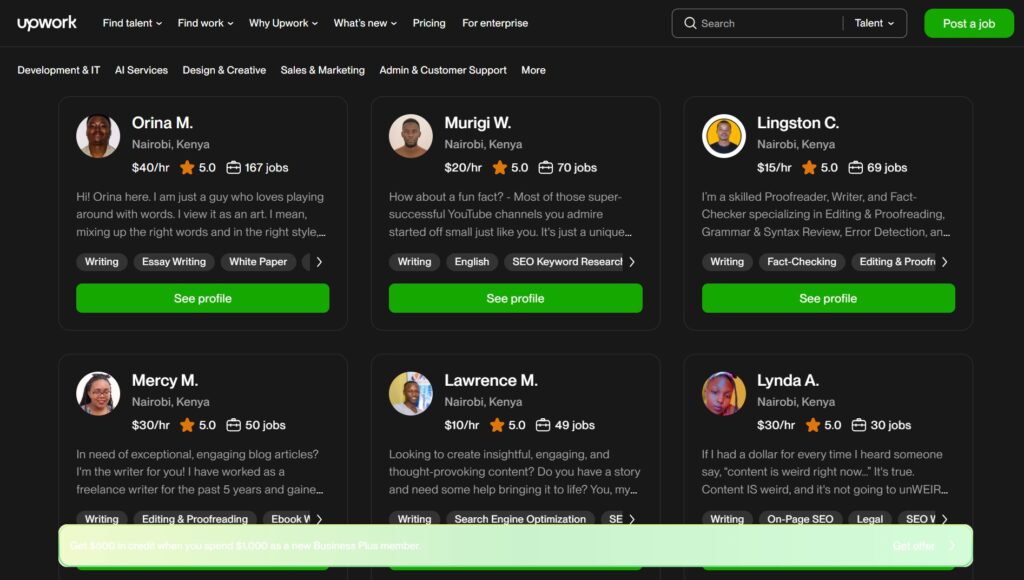This screenshot has height=580, width=1024.
Task: Click See profile for Murigi W.
Action: [x=515, y=298]
